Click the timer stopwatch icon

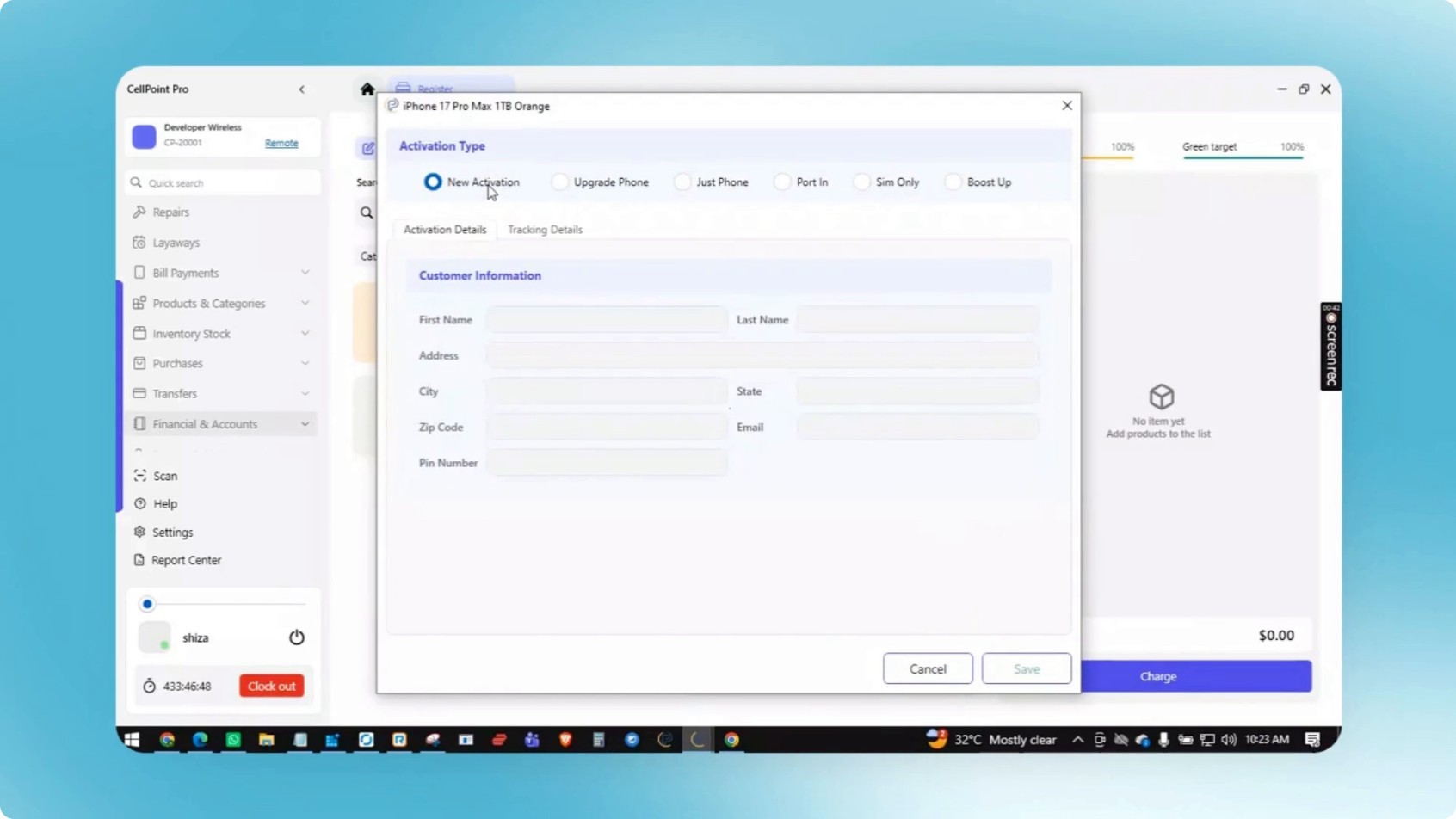150,686
